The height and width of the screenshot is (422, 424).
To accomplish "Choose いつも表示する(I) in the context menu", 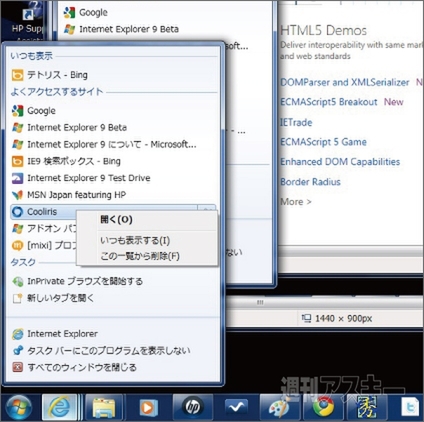I will (147, 240).
